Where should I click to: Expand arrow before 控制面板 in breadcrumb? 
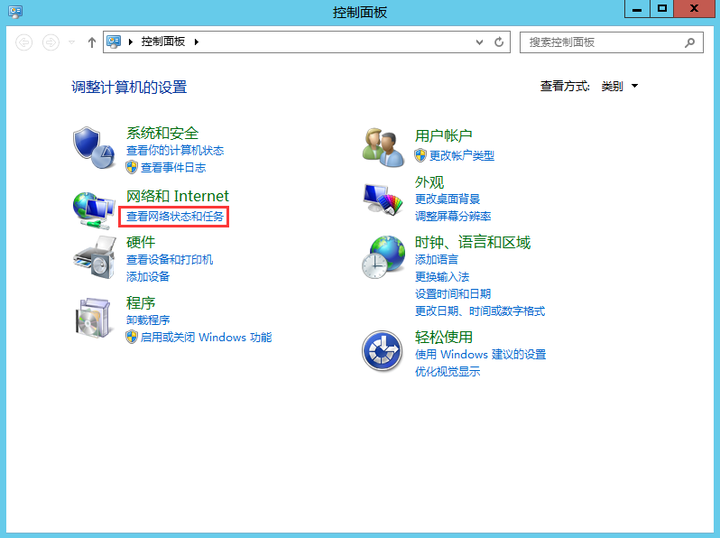pyautogui.click(x=130, y=42)
